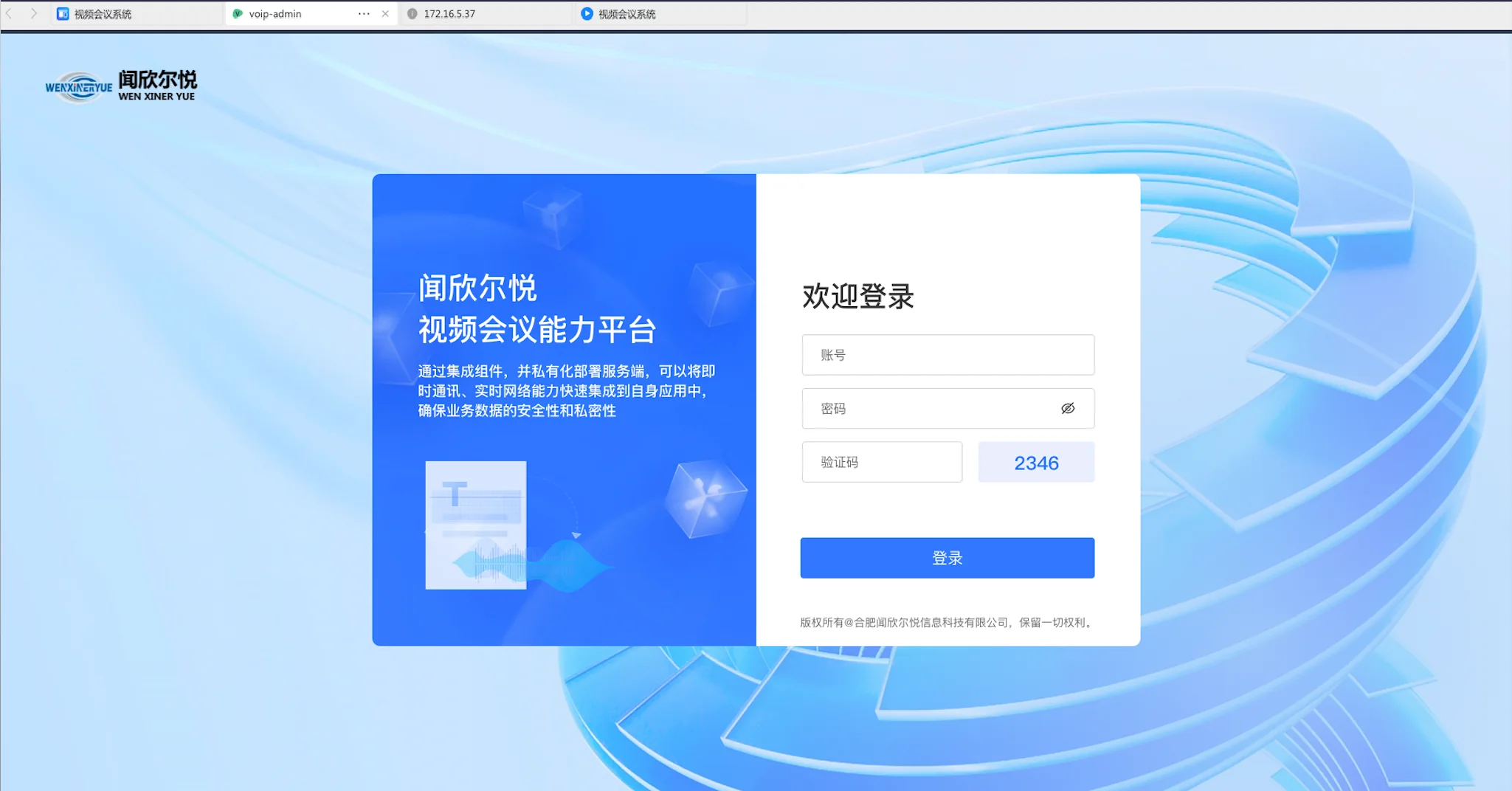Click the first 视频会议系统 tab favicon

click(x=63, y=14)
